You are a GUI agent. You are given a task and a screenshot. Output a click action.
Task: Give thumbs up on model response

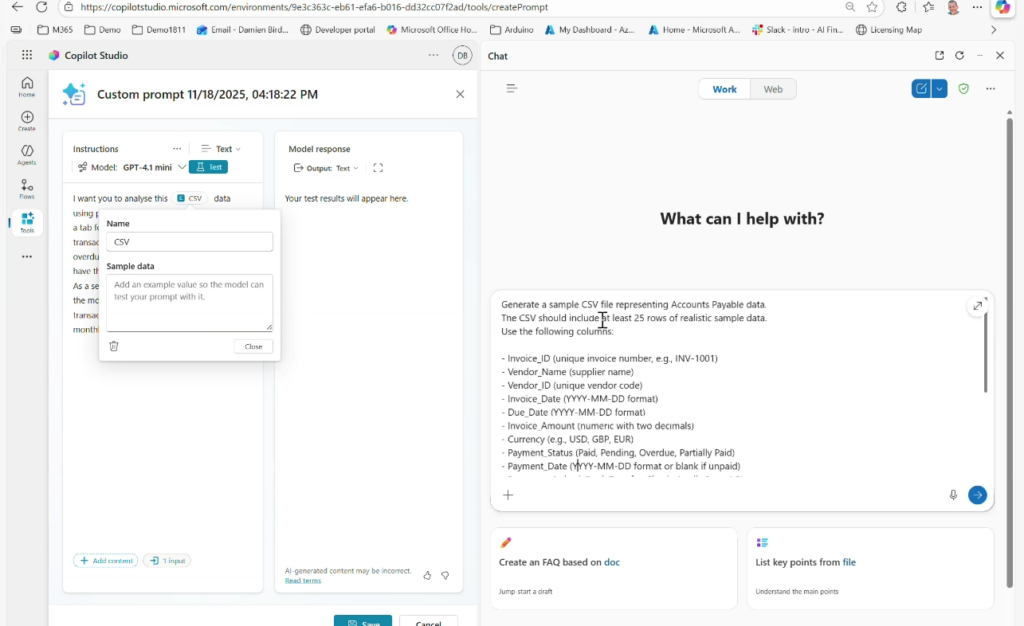click(x=427, y=575)
